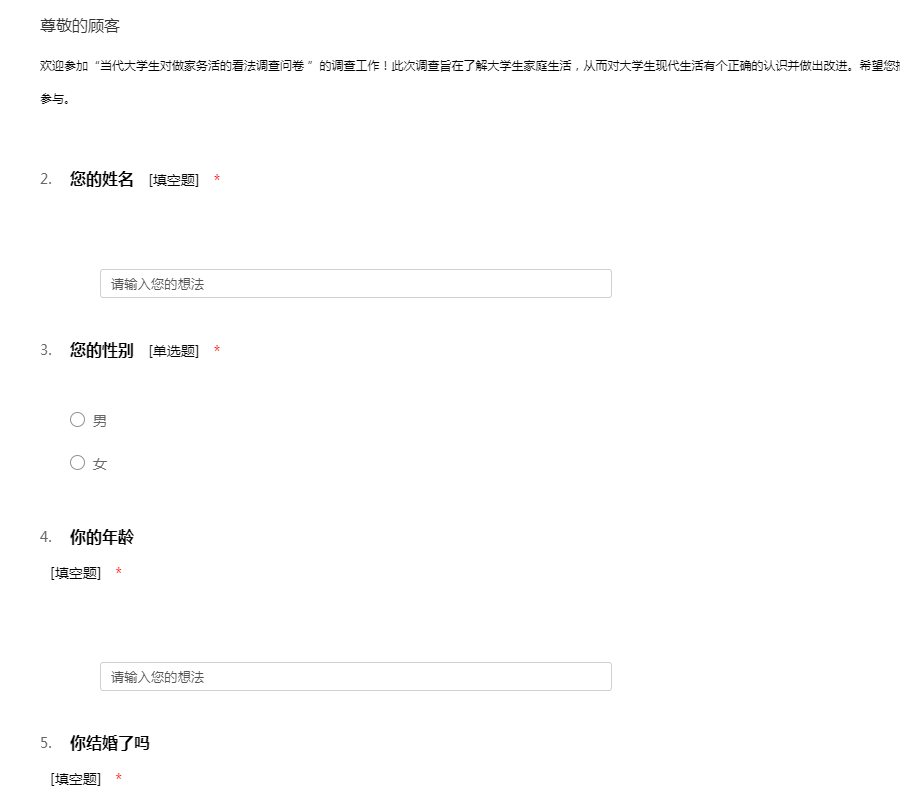This screenshot has width=900, height=800.
Task: Click the 您的姓名 question title
Action: (x=102, y=180)
